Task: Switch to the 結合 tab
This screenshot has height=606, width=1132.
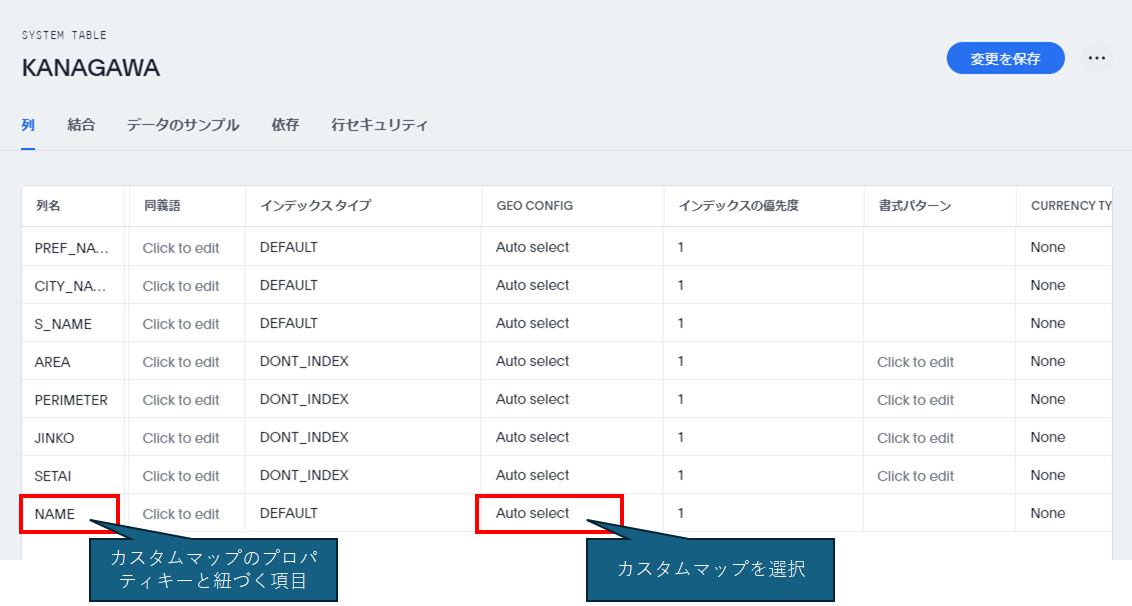Action: click(x=81, y=125)
